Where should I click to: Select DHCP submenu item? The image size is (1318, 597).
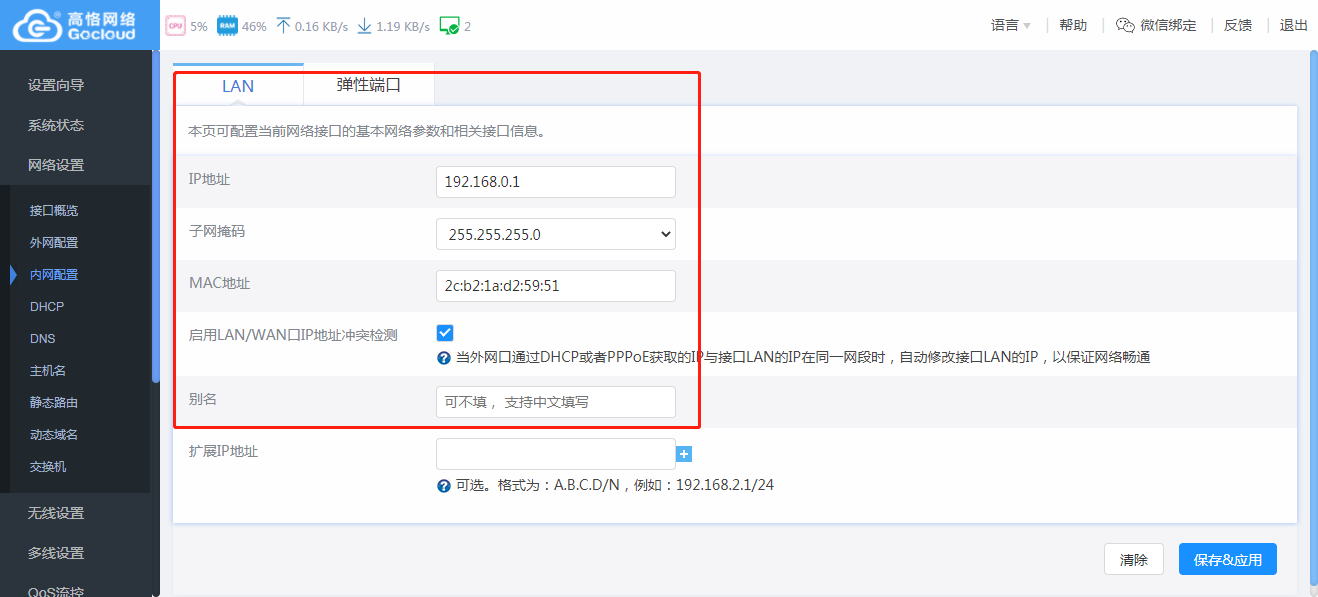point(47,307)
